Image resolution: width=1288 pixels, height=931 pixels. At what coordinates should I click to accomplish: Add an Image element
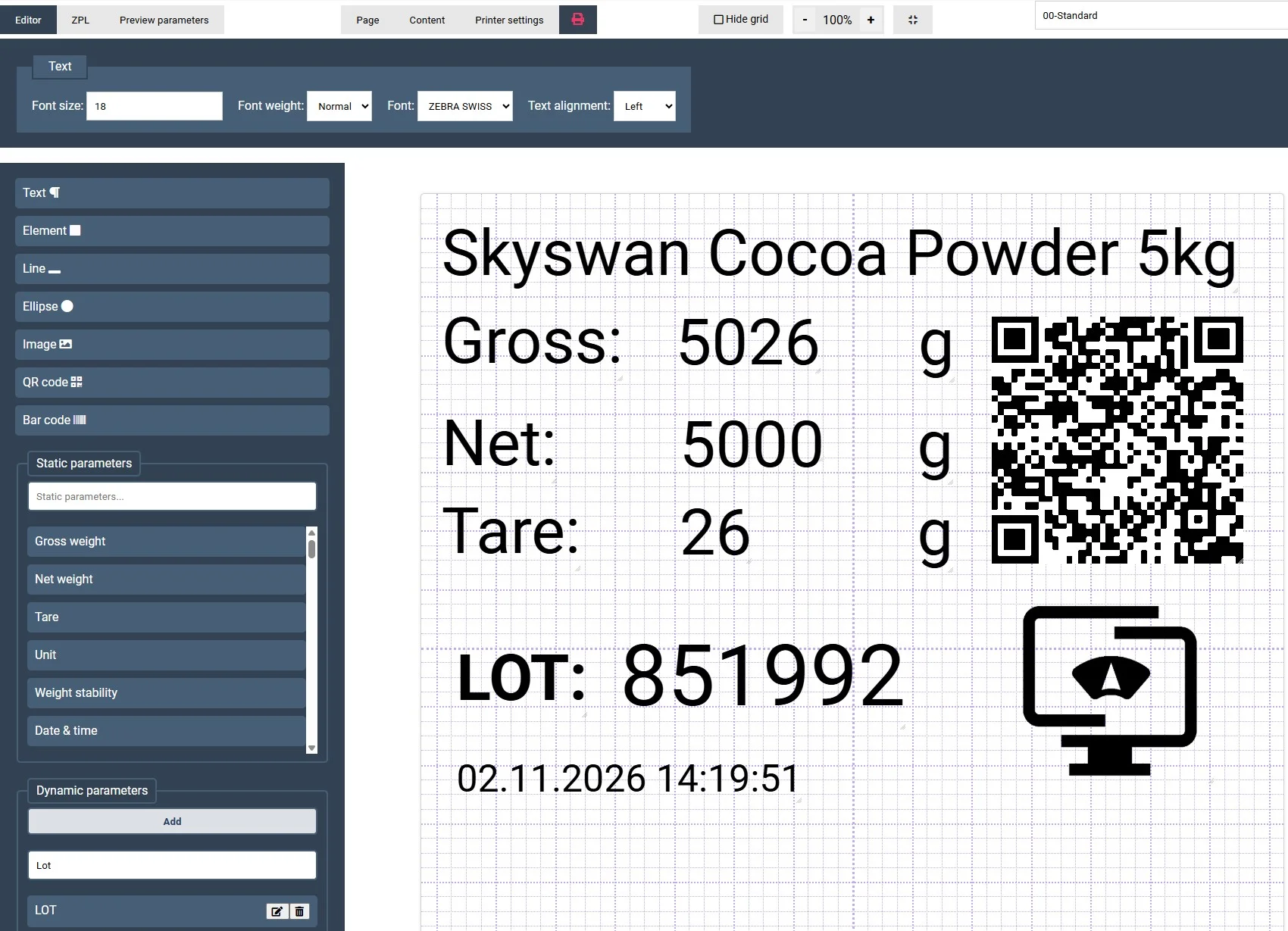point(172,345)
